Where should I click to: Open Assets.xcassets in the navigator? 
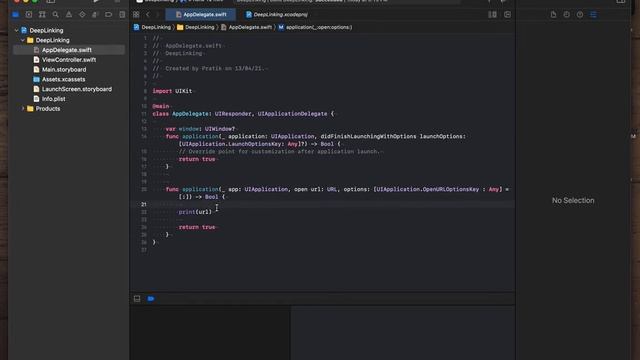tap(69, 79)
